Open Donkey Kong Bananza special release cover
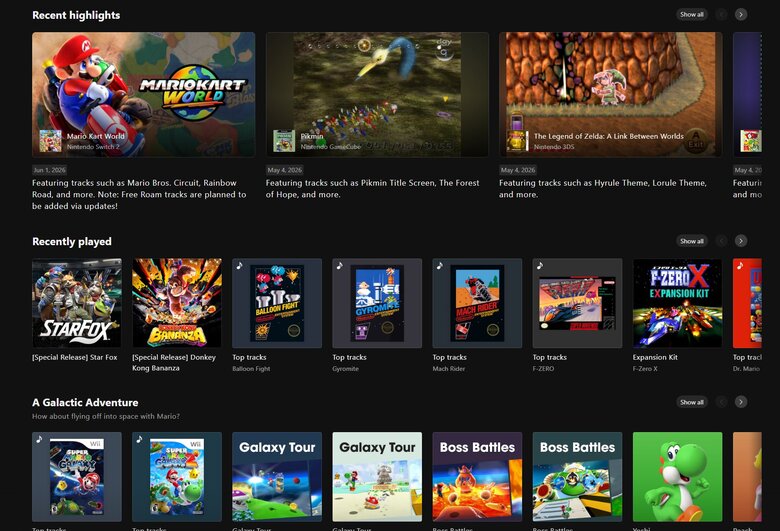780x531 pixels. point(177,303)
